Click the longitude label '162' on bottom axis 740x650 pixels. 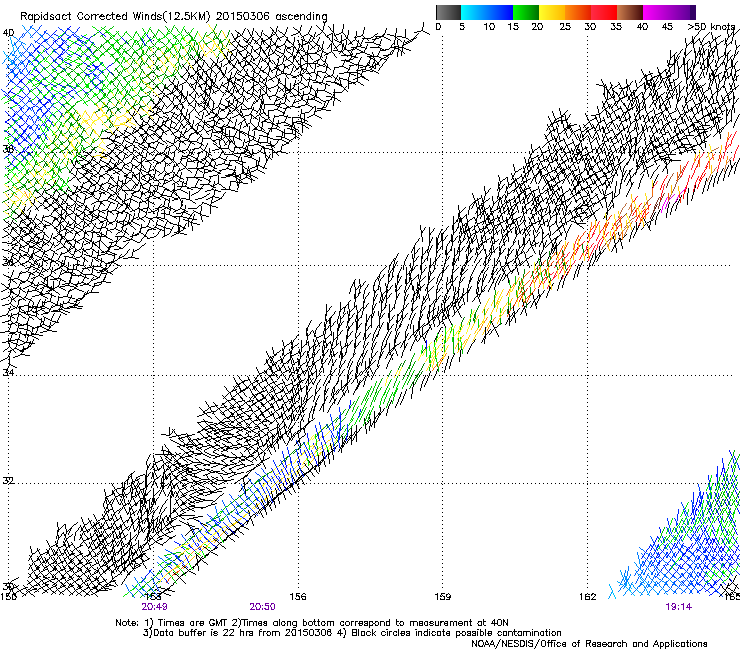coord(588,597)
